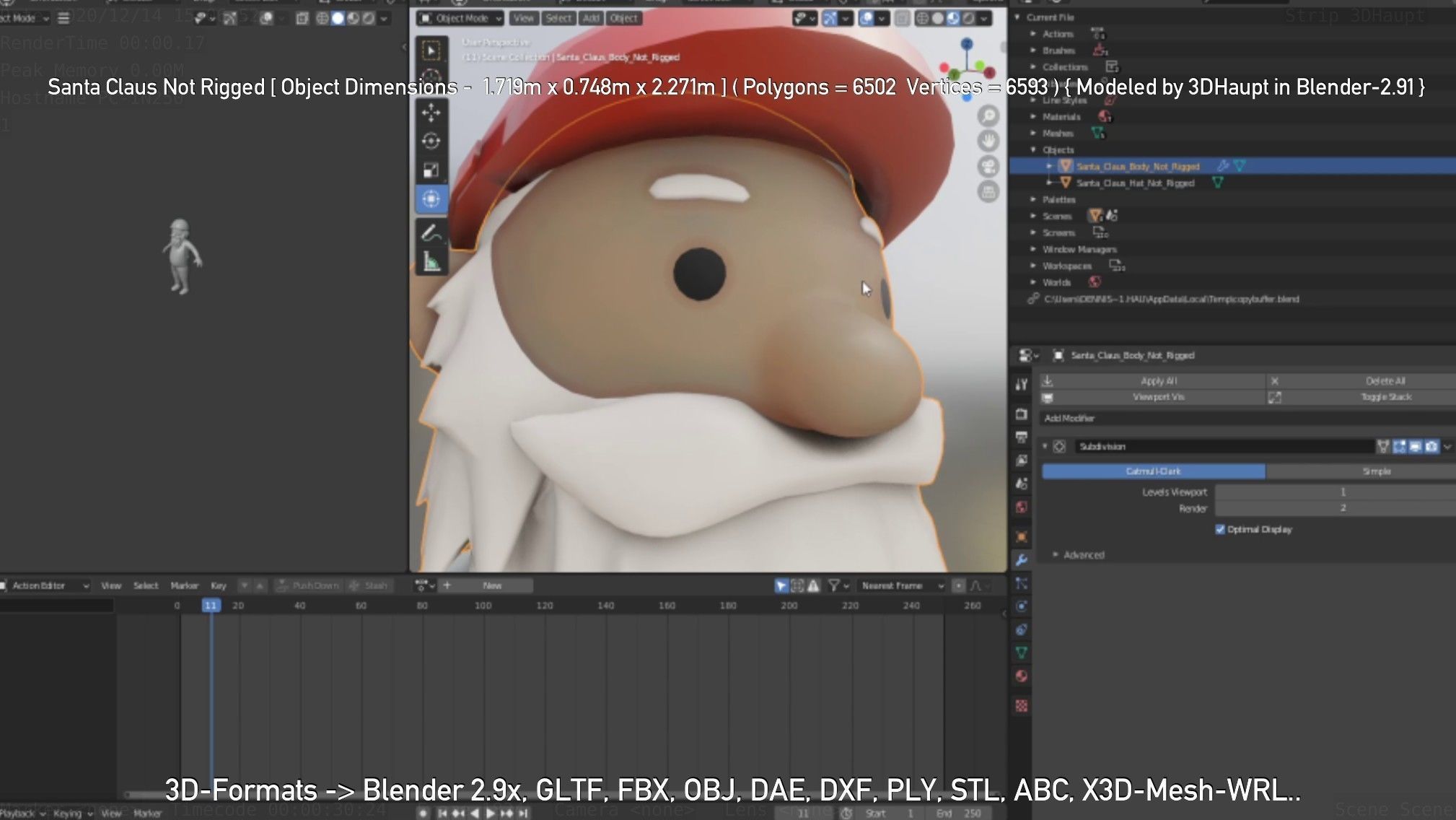Click the viewport zoom magnifier icon
The height and width of the screenshot is (820, 1456).
pos(988,115)
